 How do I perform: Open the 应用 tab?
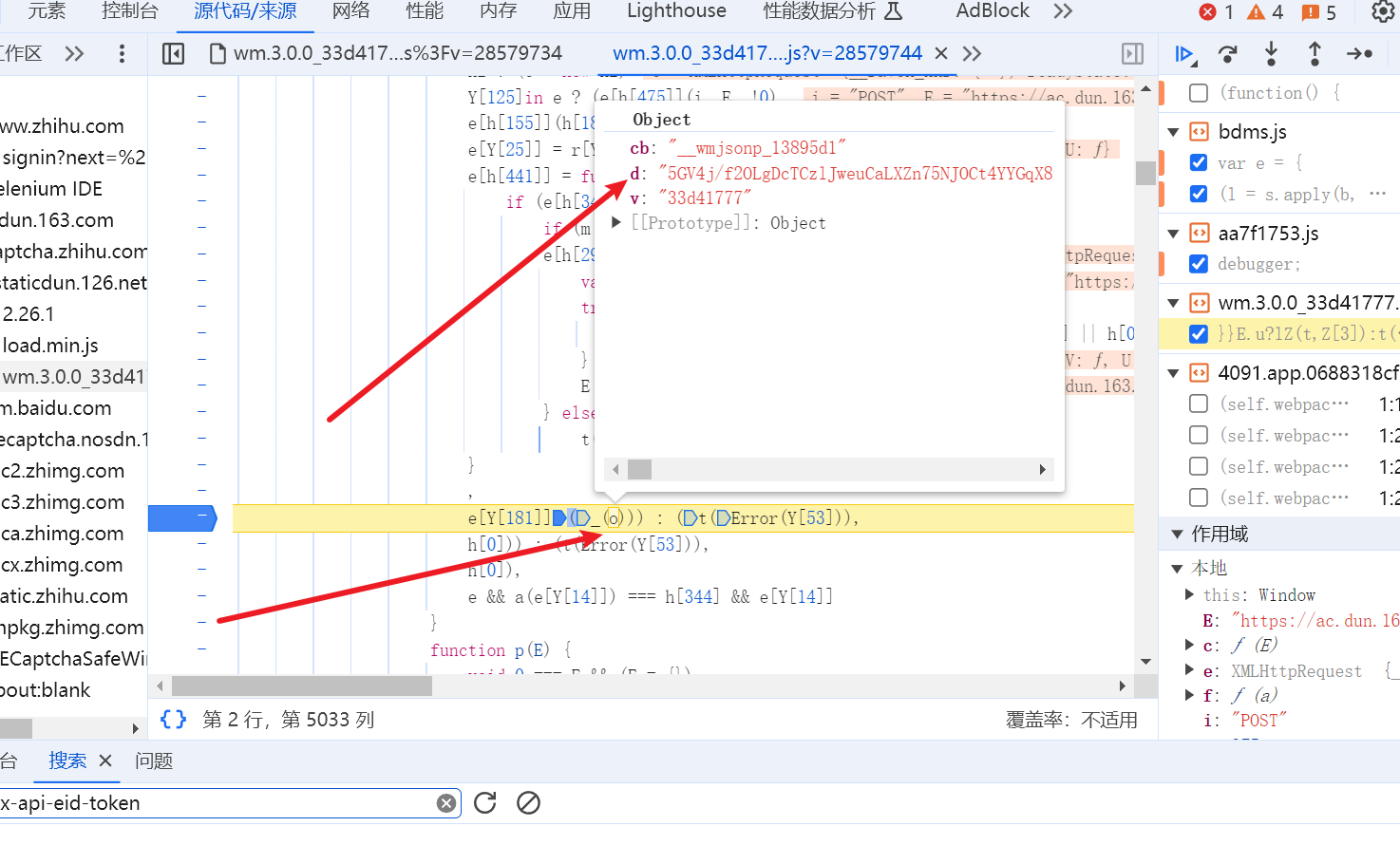572,11
